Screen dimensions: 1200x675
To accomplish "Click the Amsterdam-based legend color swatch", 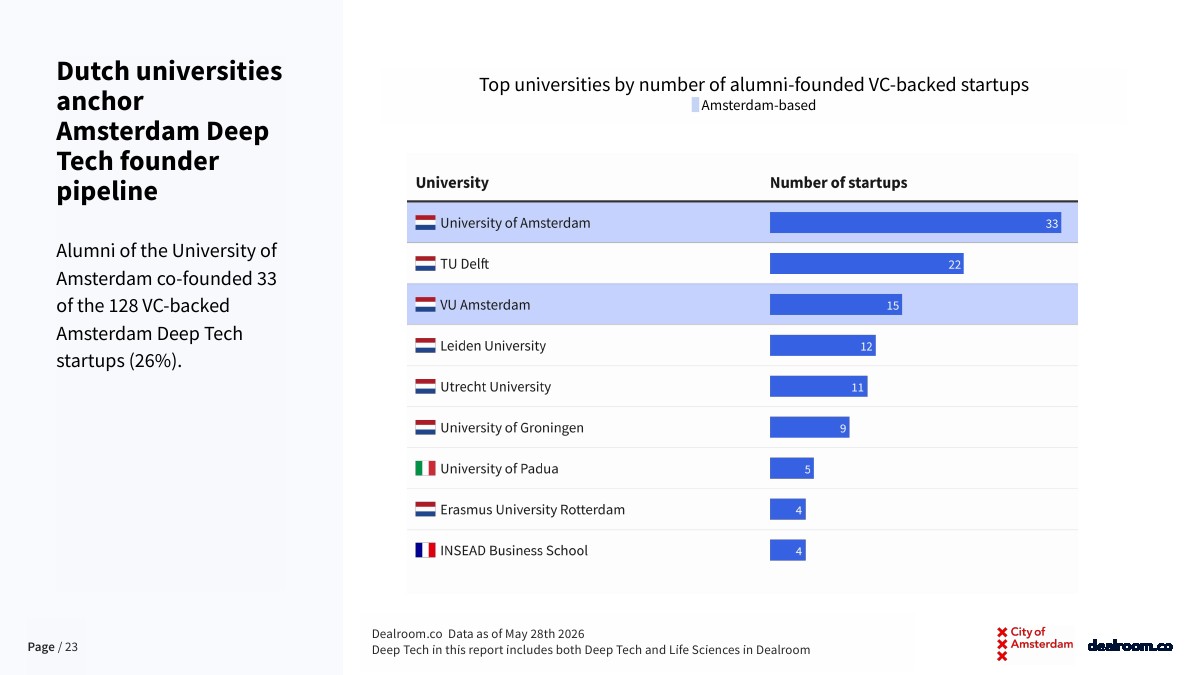I will (695, 105).
